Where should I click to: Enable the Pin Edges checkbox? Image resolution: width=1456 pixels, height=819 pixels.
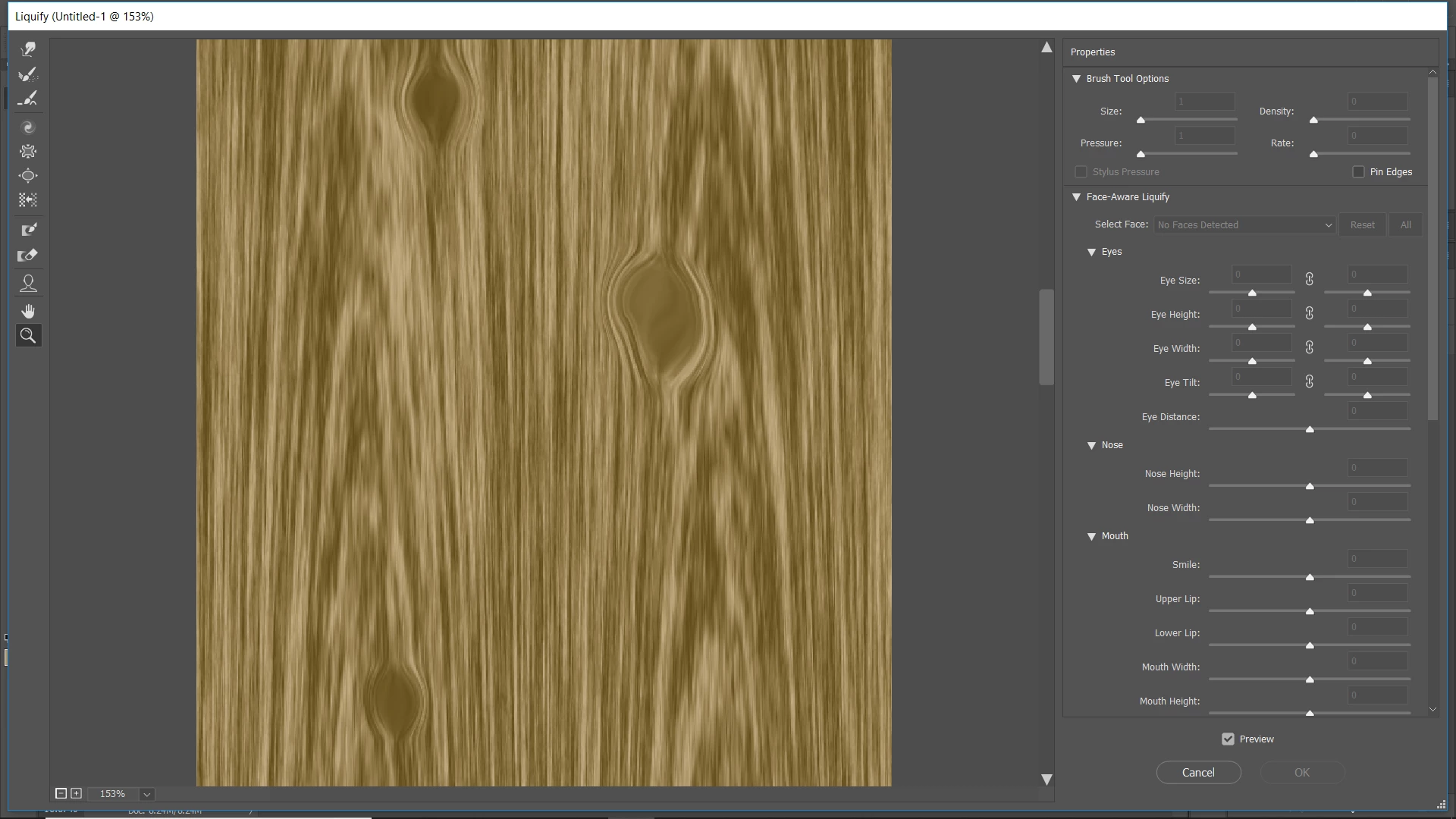pos(1358,172)
